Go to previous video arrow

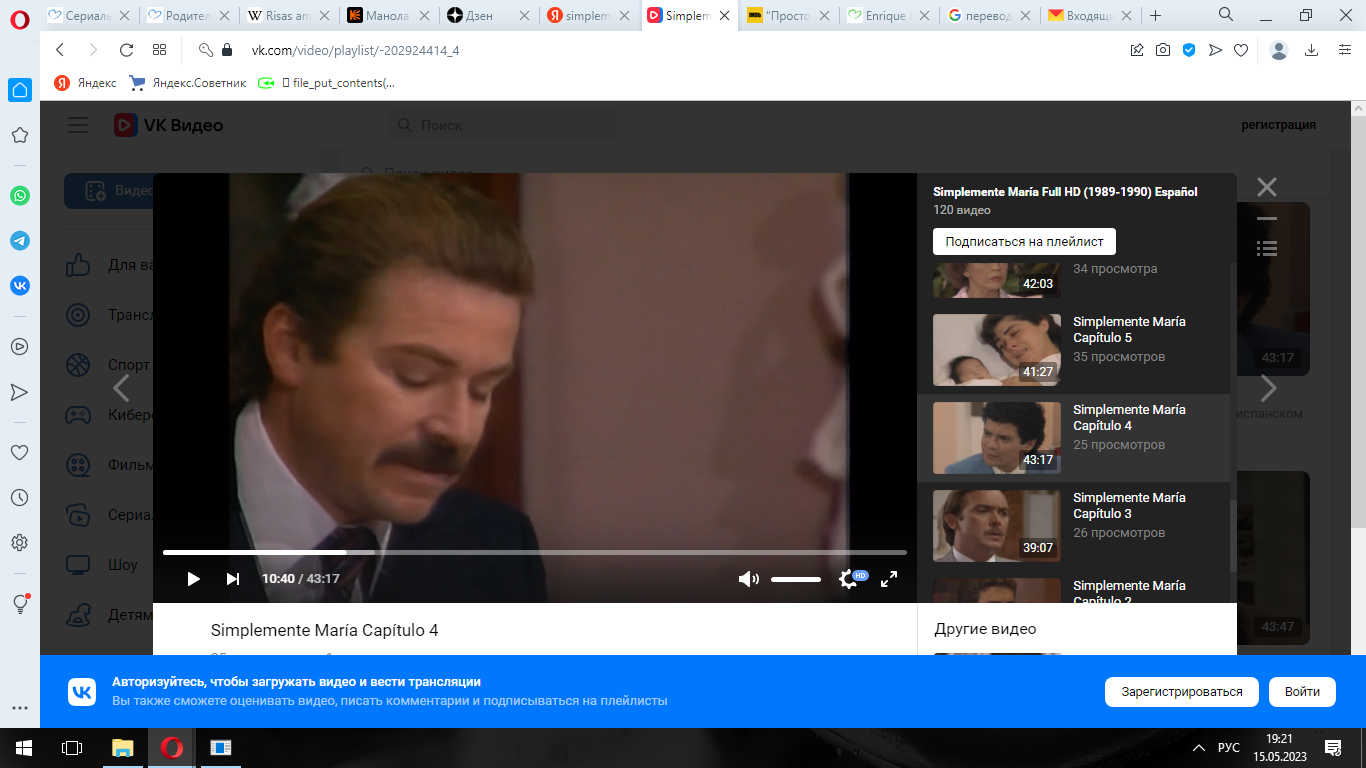[x=121, y=388]
